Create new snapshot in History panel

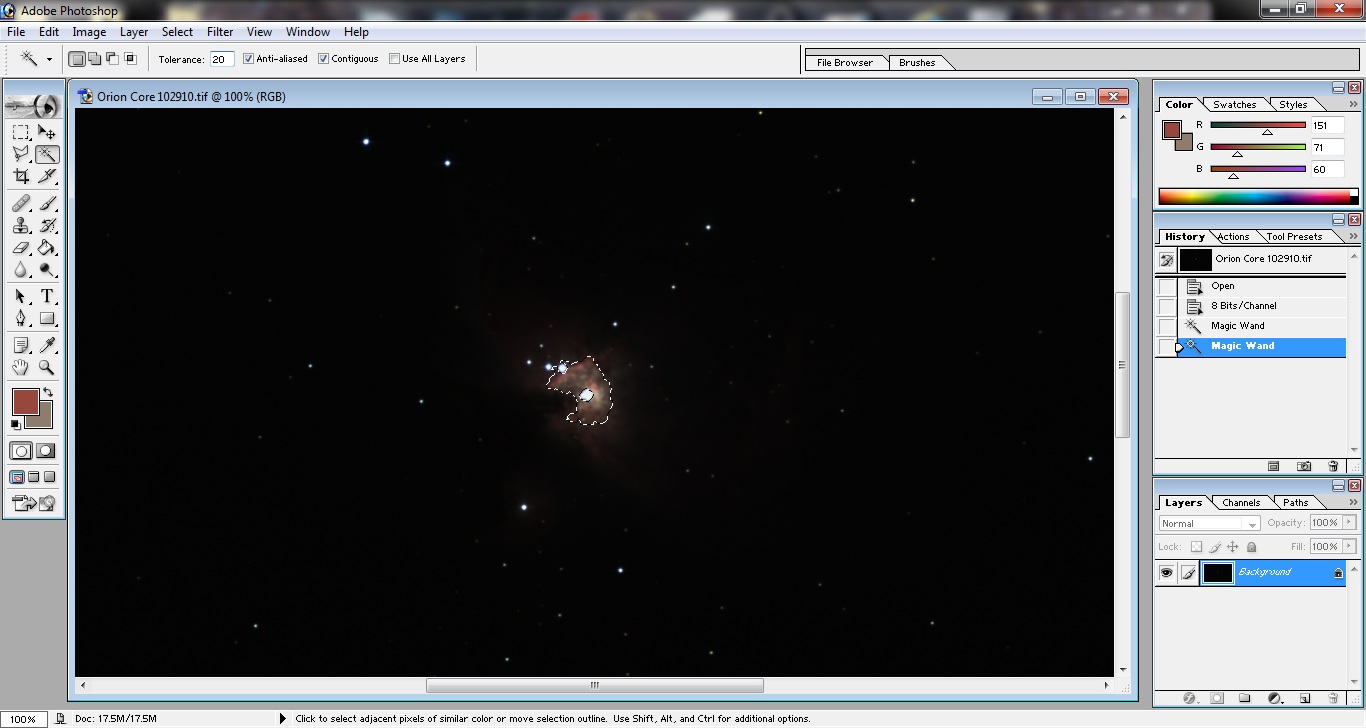tap(1304, 466)
